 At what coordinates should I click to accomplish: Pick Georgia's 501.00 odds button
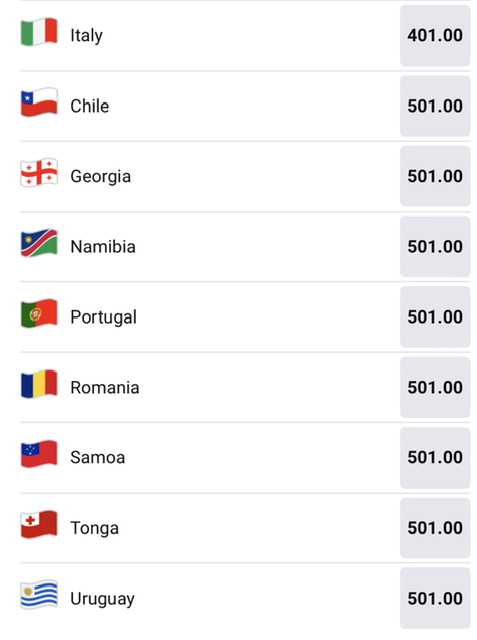(435, 176)
